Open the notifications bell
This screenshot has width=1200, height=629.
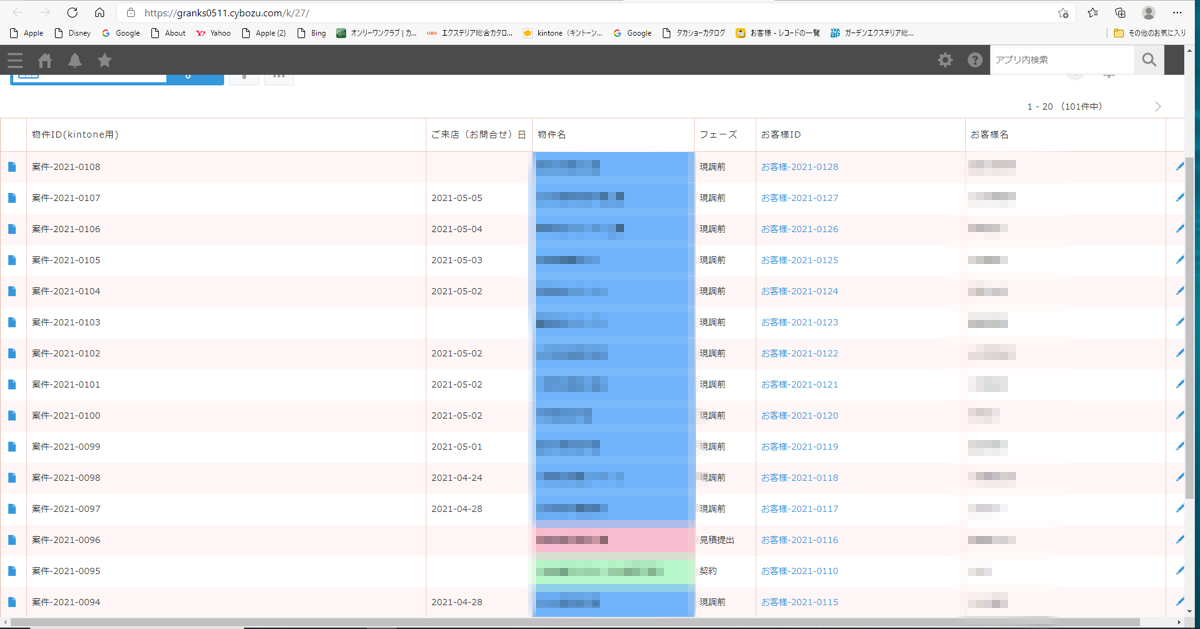click(x=75, y=61)
